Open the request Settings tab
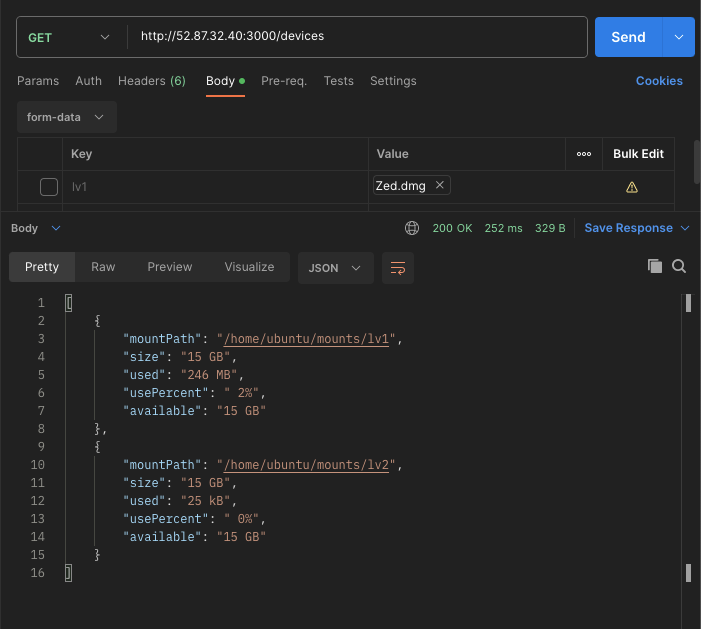This screenshot has width=701, height=629. [393, 81]
